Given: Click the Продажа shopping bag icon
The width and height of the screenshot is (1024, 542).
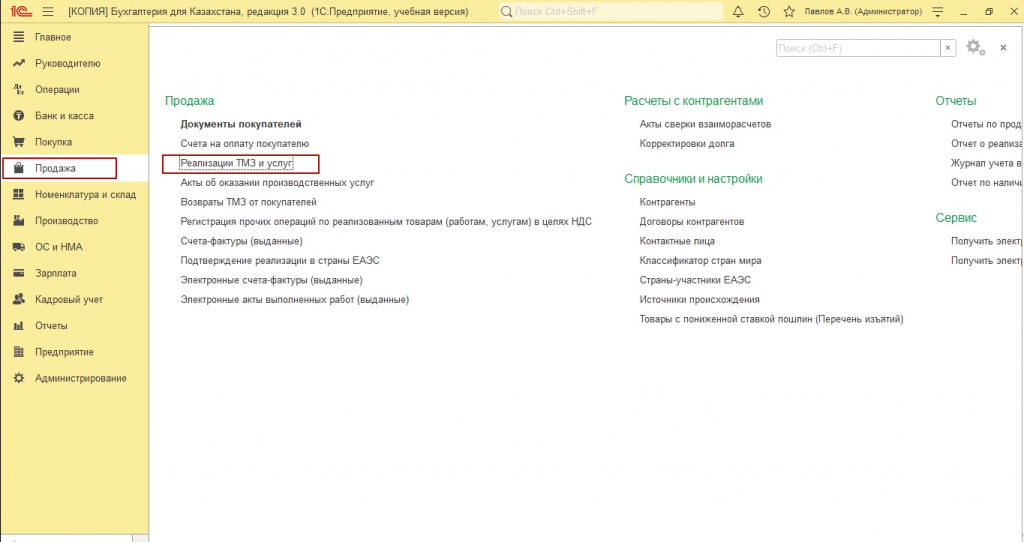Looking at the screenshot, I should (19, 168).
